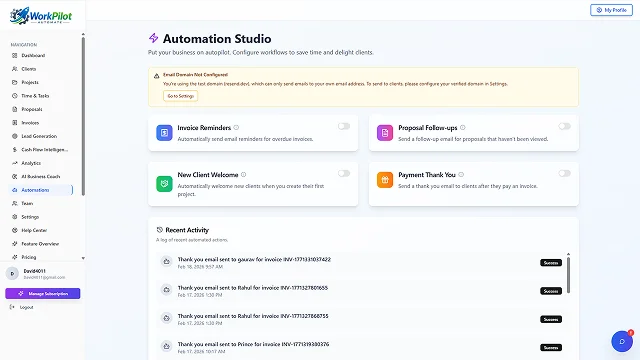Click the David4011 user avatar
Image resolution: width=640 pixels, height=360 pixels.
pyautogui.click(x=12, y=274)
